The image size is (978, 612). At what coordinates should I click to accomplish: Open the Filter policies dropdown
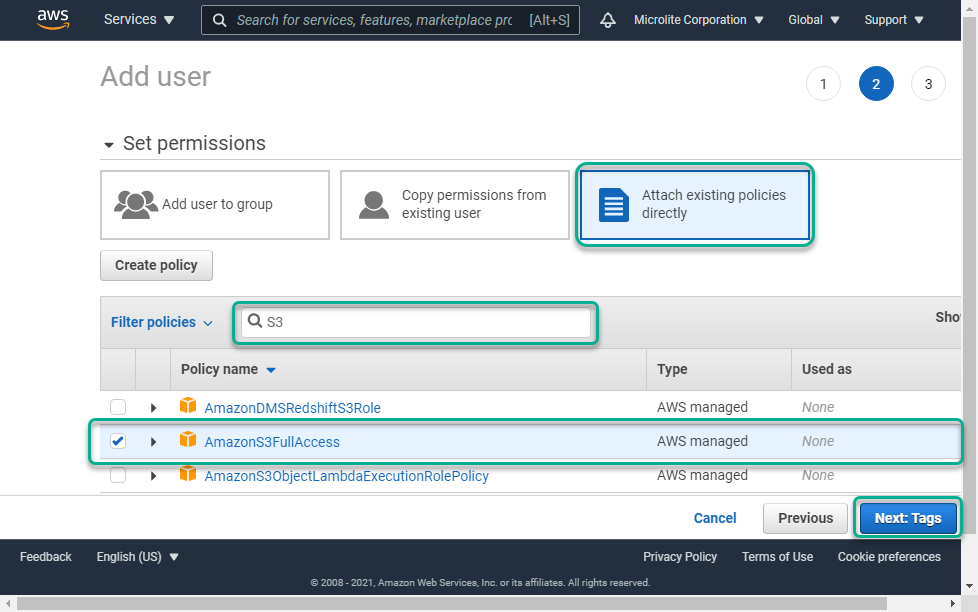point(162,322)
